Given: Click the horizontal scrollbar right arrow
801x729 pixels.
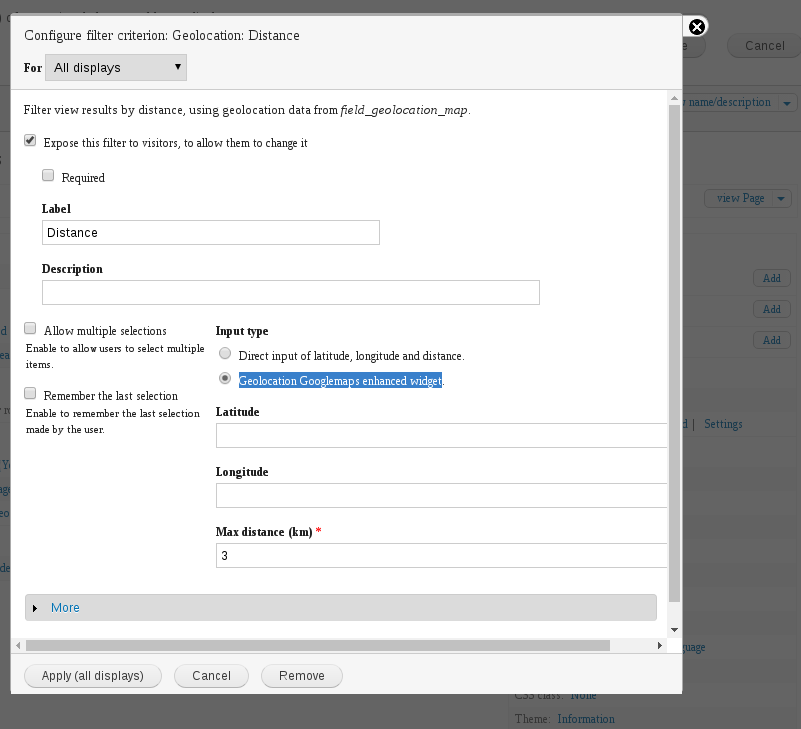Looking at the screenshot, I should pyautogui.click(x=659, y=646).
